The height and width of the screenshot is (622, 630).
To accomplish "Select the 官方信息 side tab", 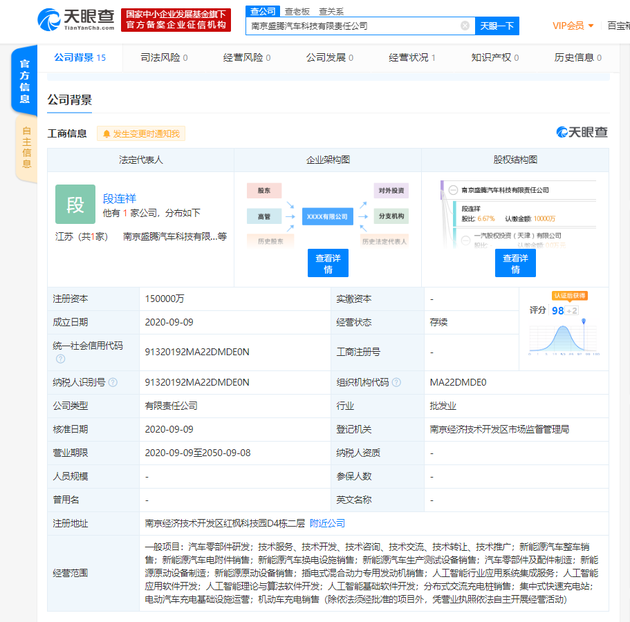I will [x=25, y=81].
